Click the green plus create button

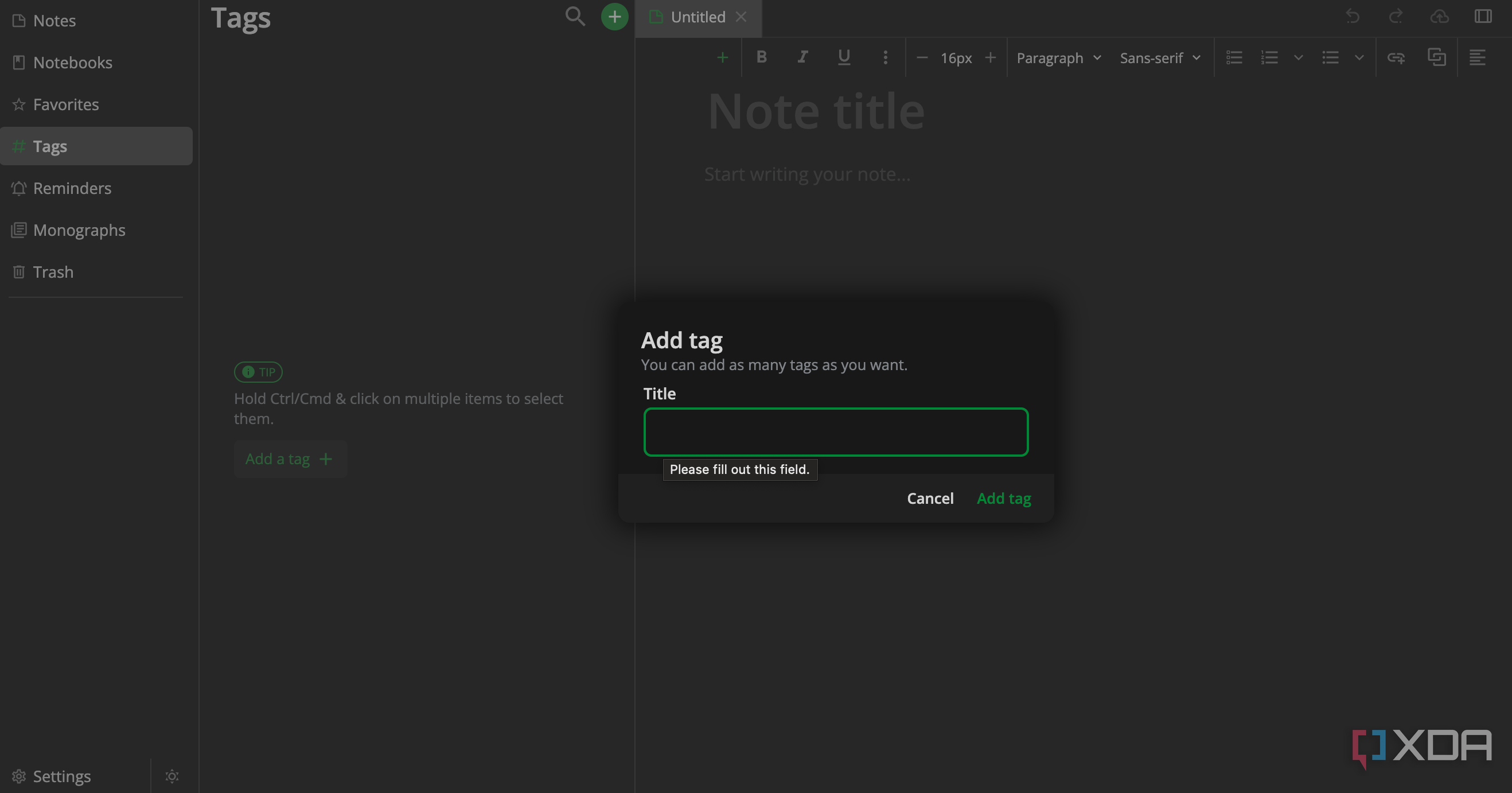pyautogui.click(x=614, y=17)
